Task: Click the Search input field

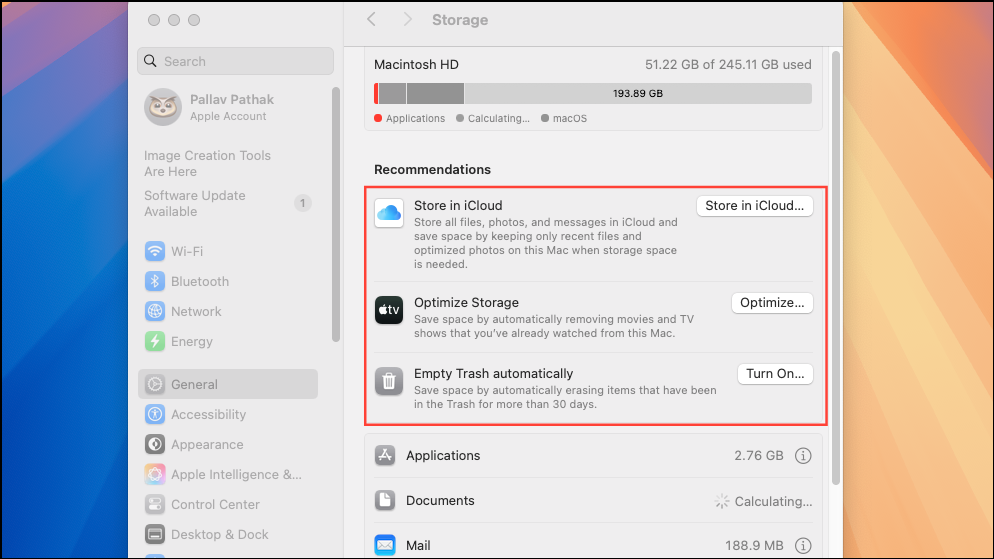Action: [x=235, y=61]
